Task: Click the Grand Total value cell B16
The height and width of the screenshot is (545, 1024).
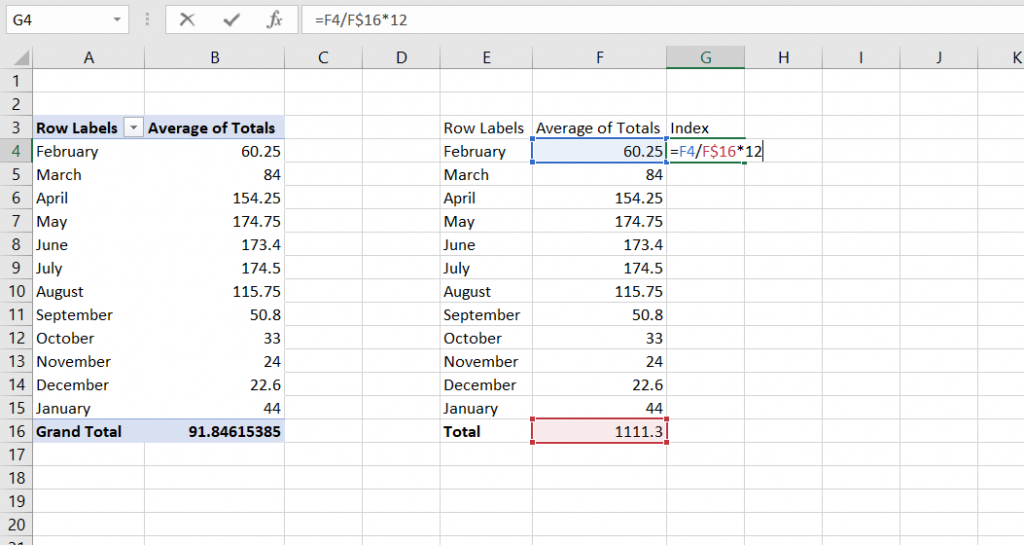Action: pyautogui.click(x=214, y=432)
